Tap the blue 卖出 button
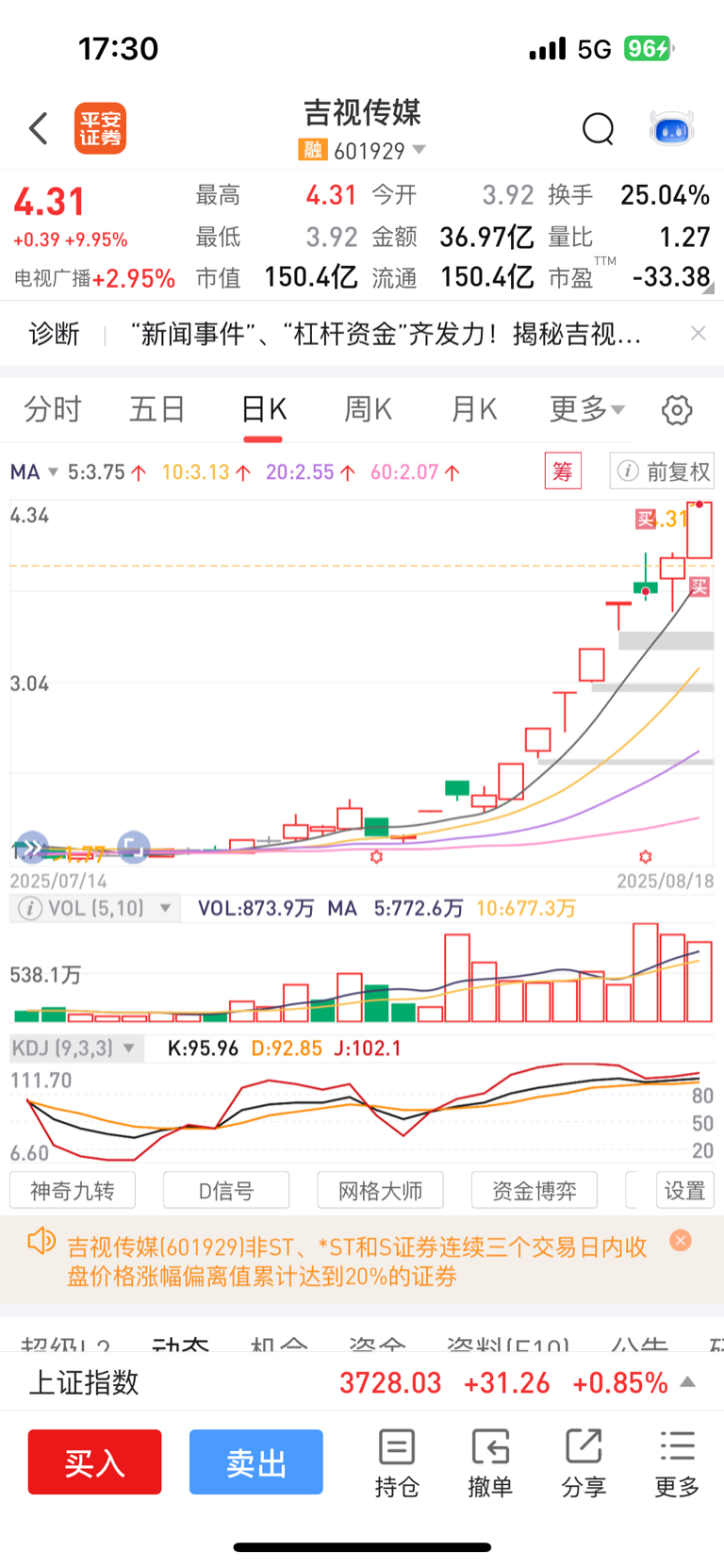Viewport: 724px width, 1568px height. tap(256, 1461)
